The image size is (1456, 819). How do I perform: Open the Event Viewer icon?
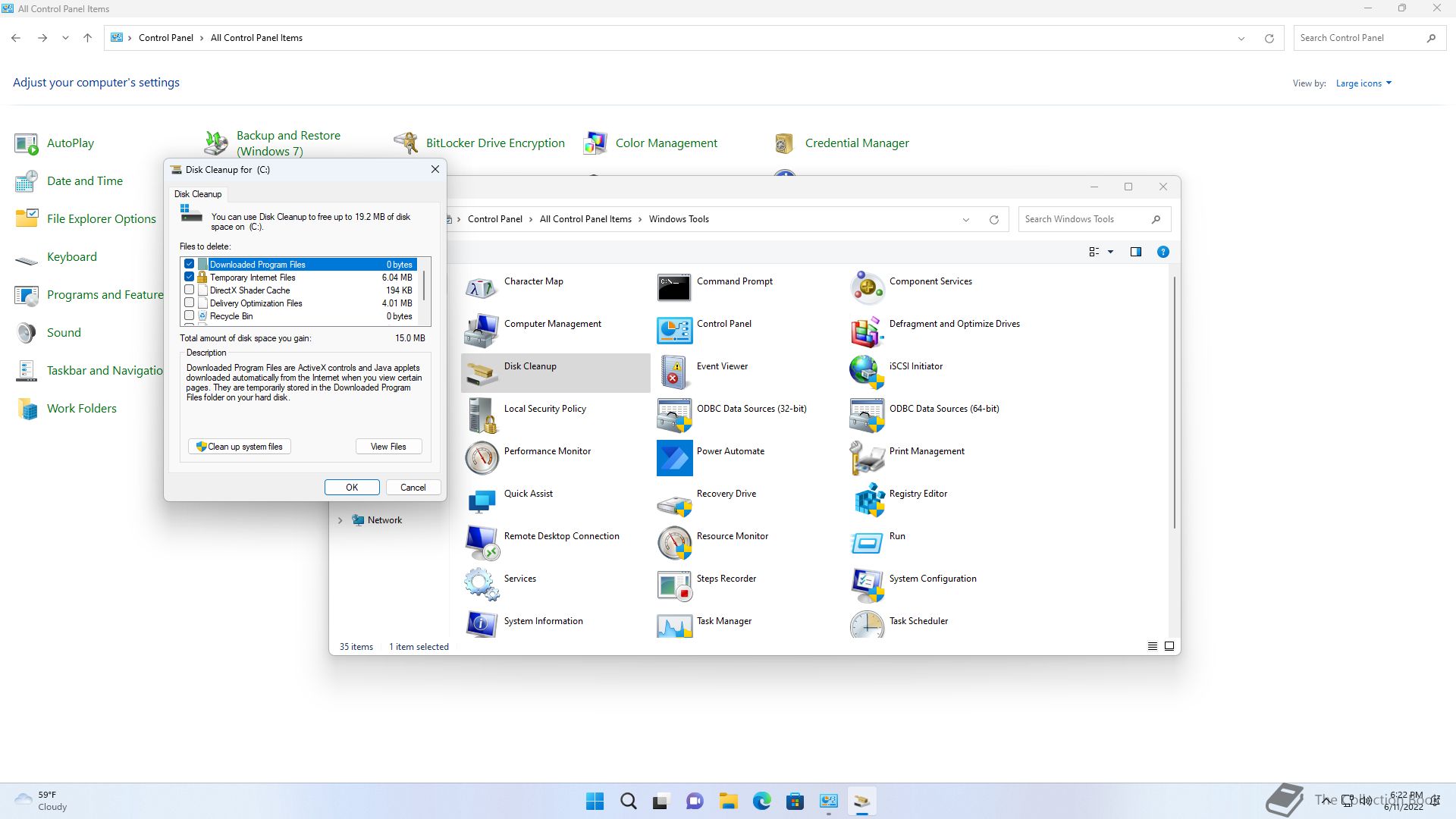[674, 373]
